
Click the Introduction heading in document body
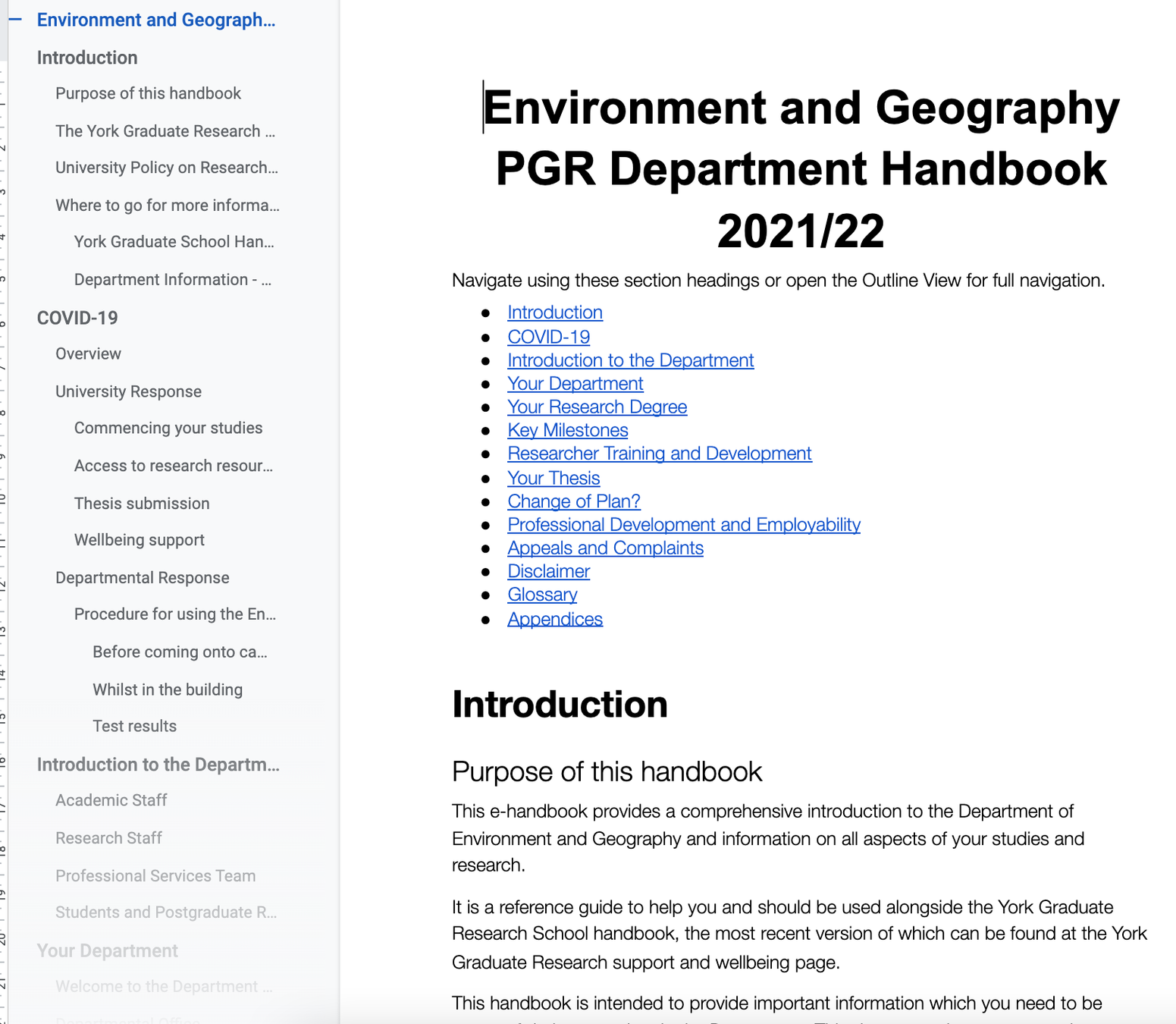(560, 705)
